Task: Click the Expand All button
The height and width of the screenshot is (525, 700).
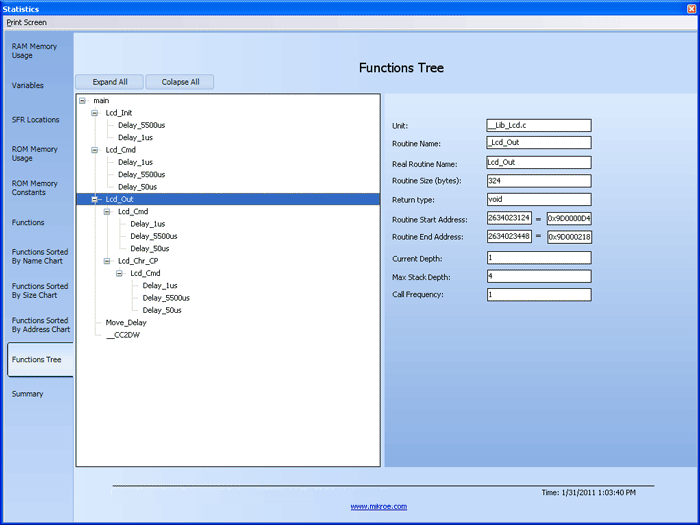Action: (110, 82)
